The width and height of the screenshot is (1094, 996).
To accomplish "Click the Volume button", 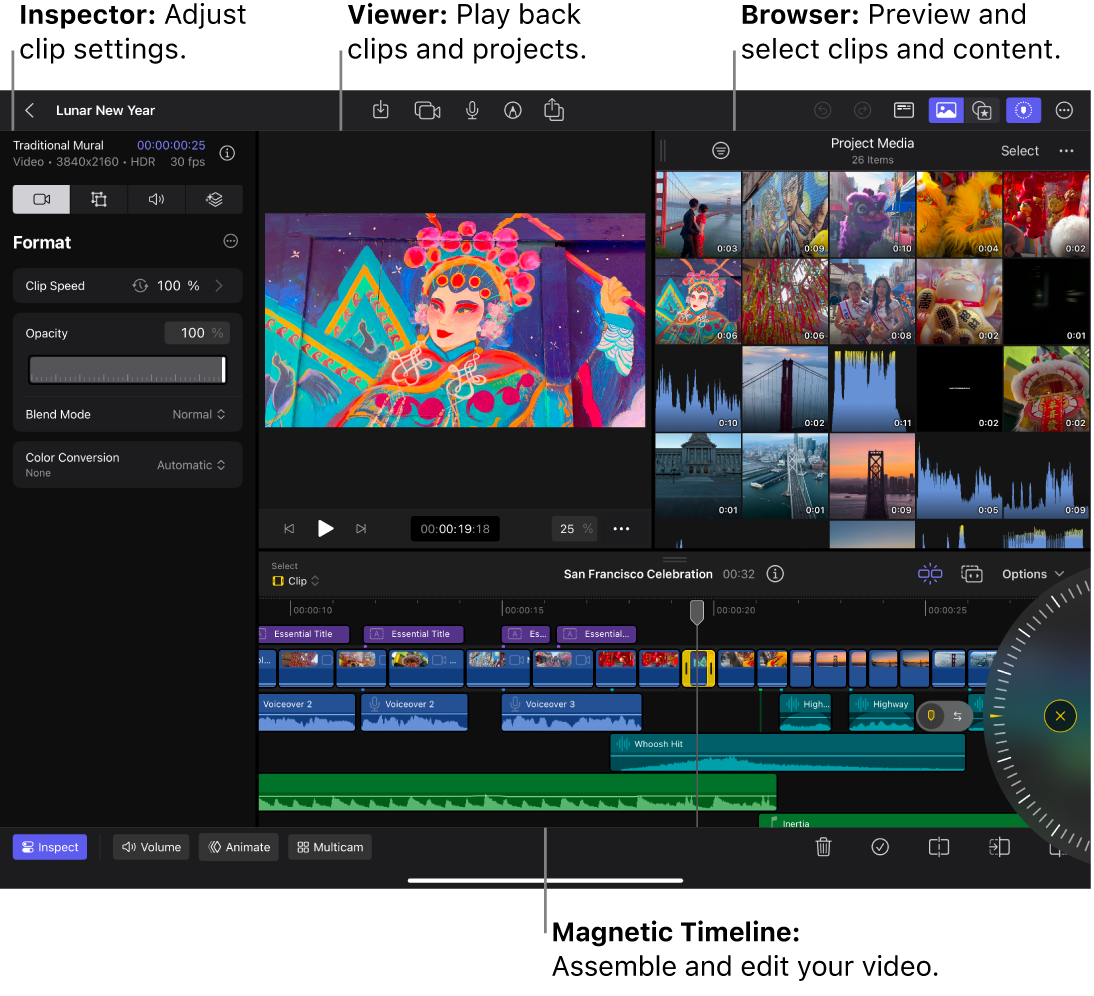I will 151,847.
